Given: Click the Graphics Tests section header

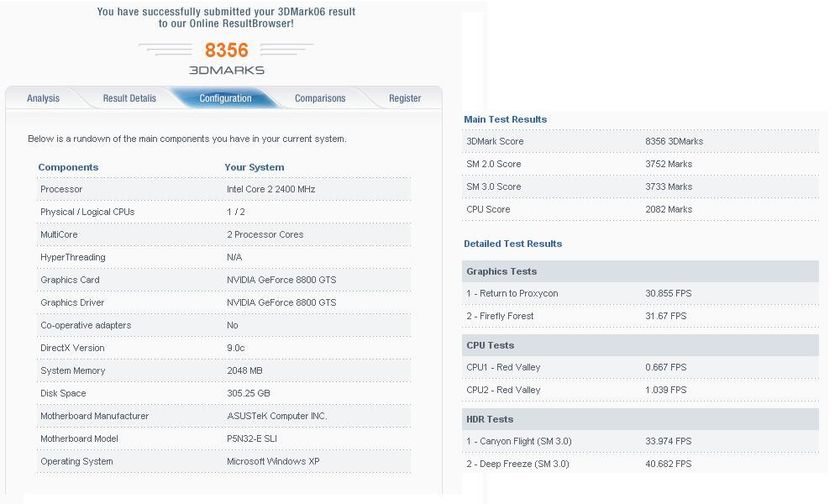Looking at the screenshot, I should click(x=501, y=271).
